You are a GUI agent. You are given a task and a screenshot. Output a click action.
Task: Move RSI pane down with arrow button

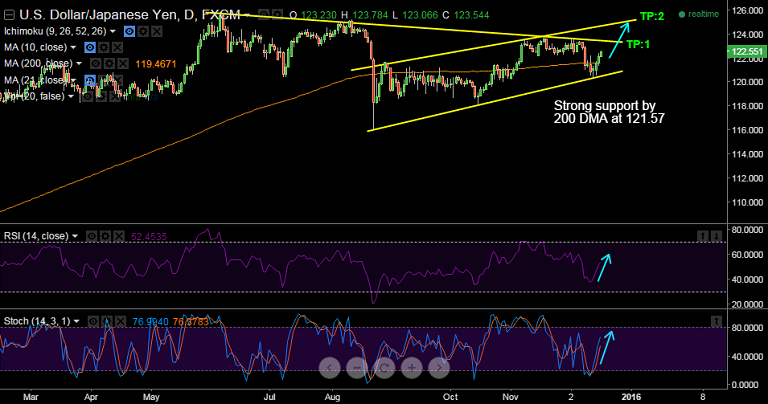(x=716, y=237)
